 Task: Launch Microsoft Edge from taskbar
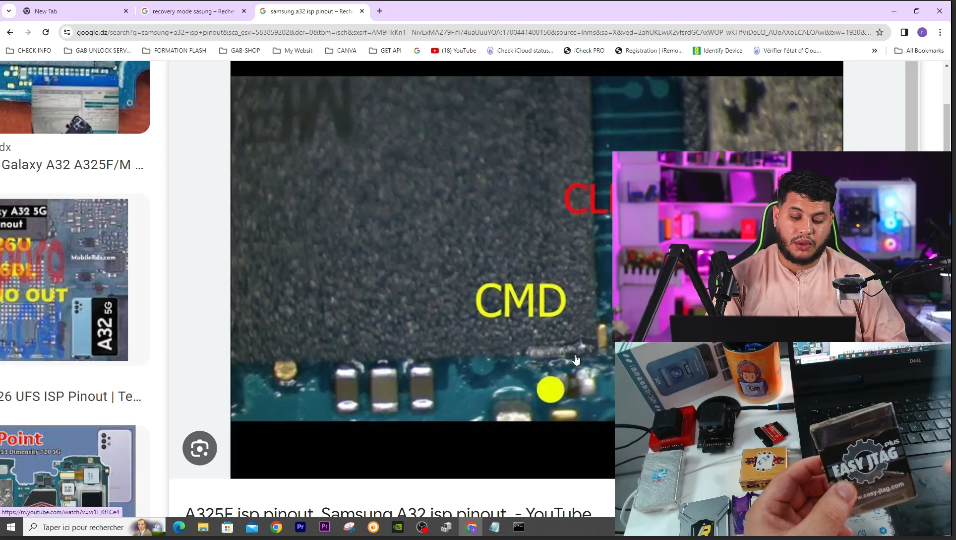tap(179, 527)
